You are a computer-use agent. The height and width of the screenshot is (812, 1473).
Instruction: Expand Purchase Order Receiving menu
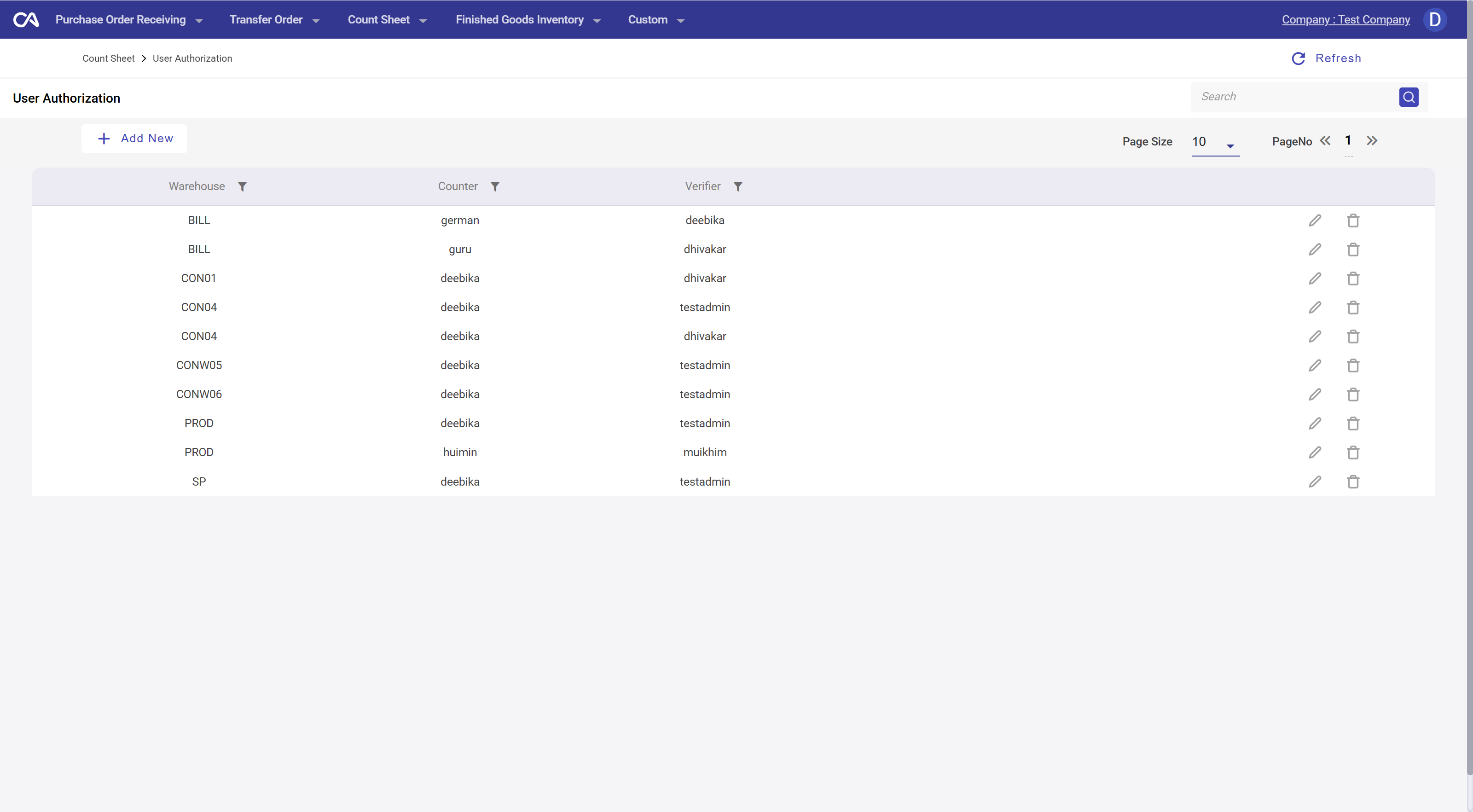[129, 20]
